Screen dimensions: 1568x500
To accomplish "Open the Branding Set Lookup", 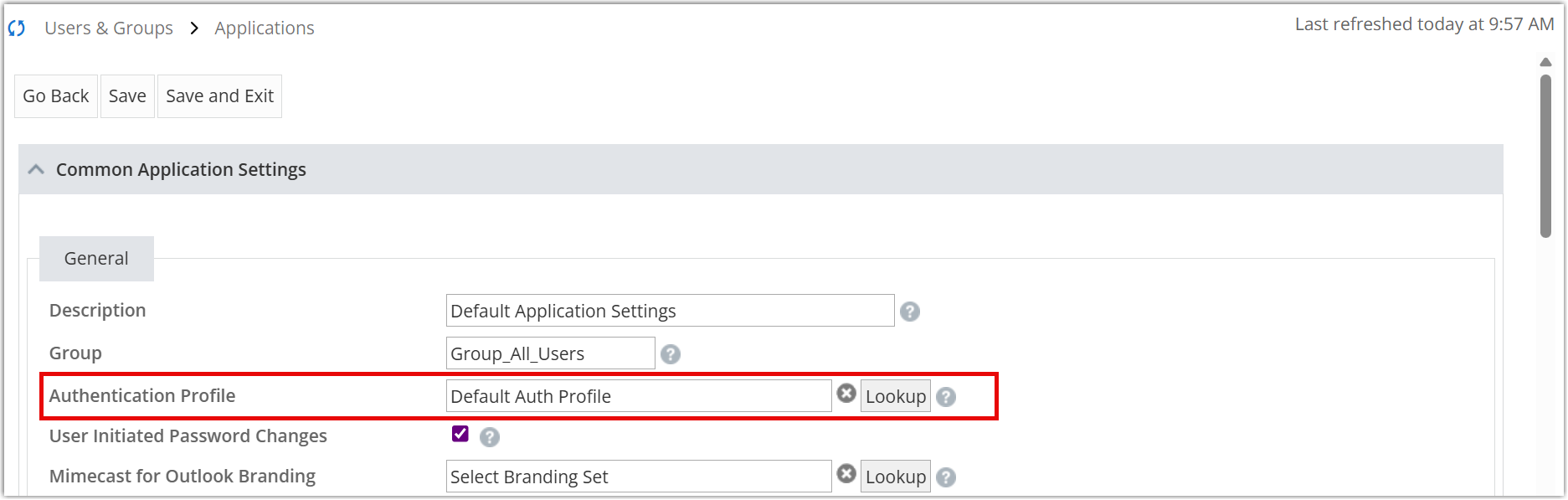I will point(894,476).
